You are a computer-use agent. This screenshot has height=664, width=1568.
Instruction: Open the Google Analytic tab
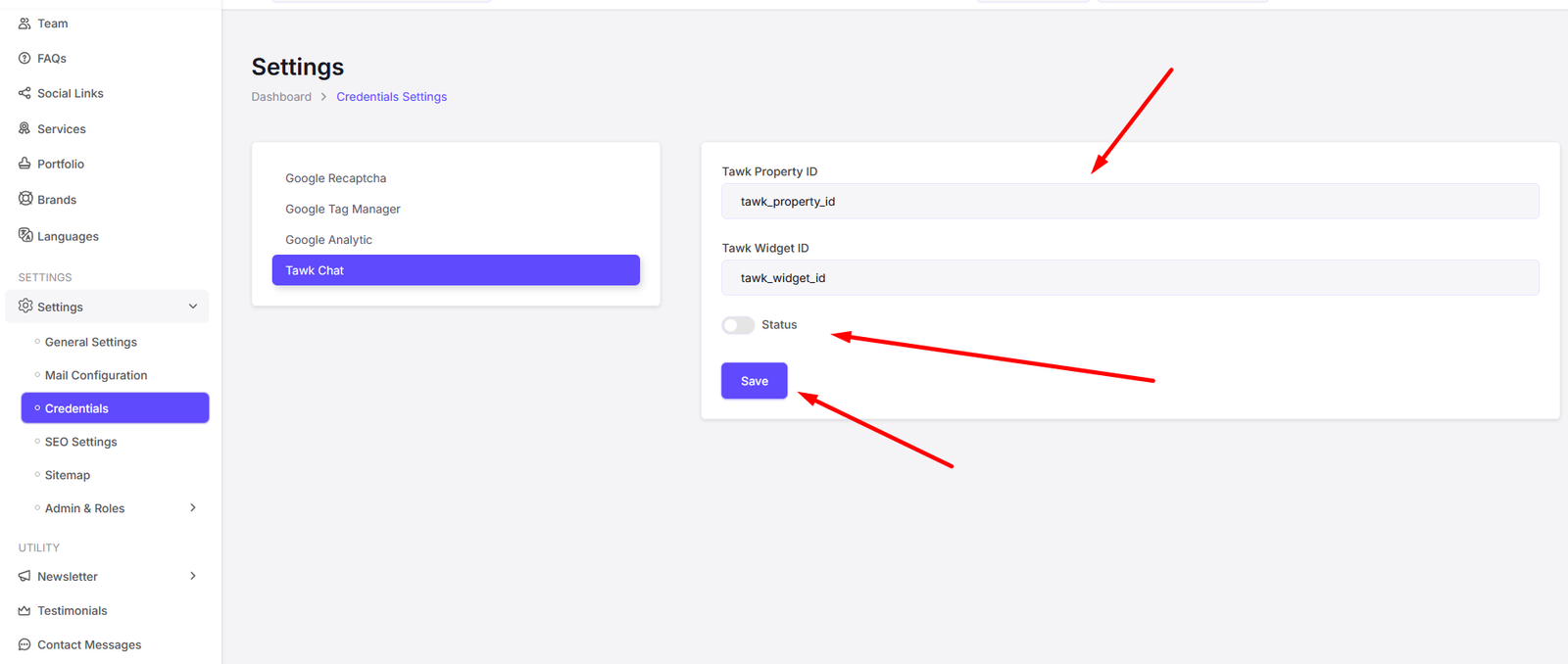click(328, 240)
